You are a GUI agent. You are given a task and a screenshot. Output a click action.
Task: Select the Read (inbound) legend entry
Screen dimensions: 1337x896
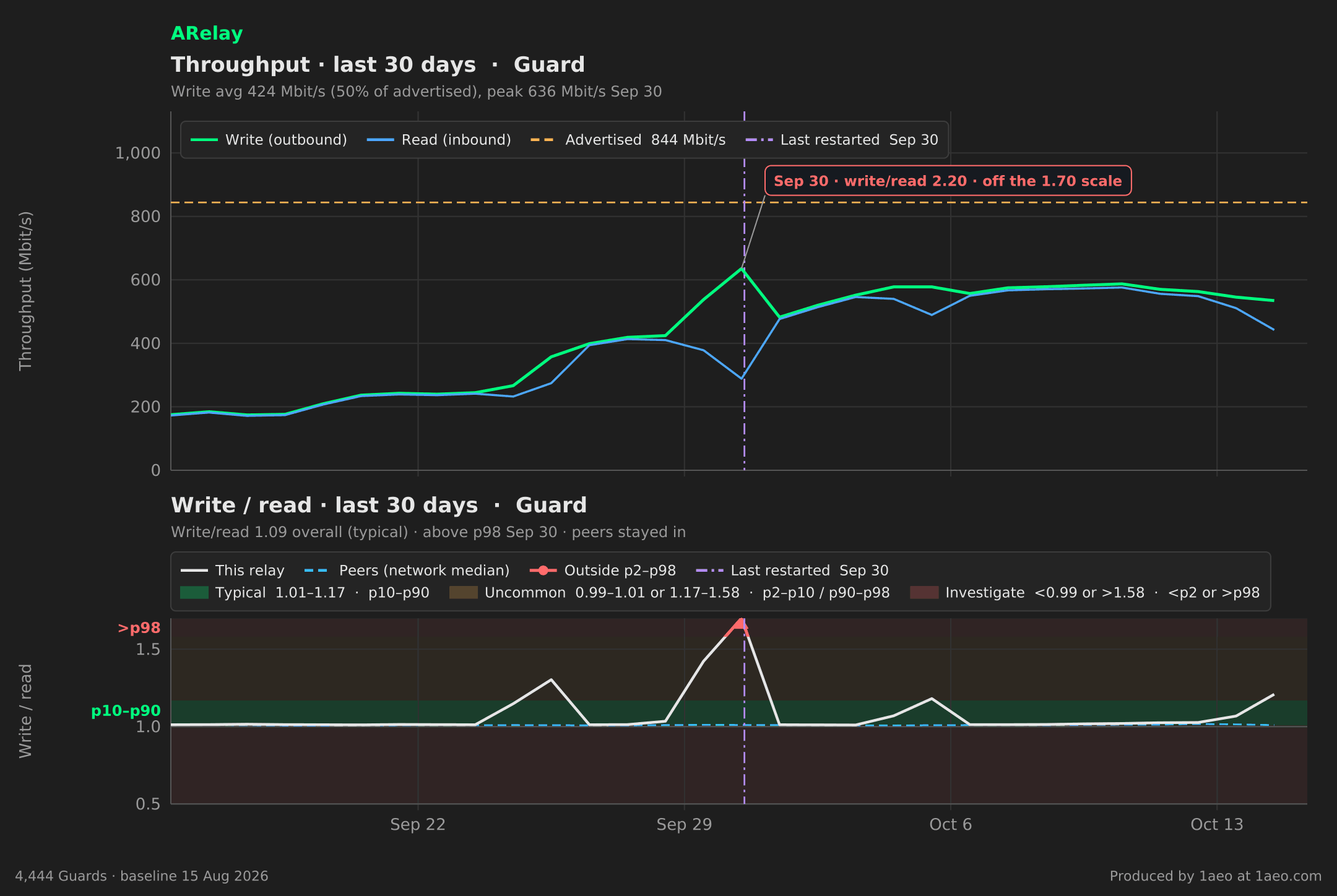click(439, 140)
